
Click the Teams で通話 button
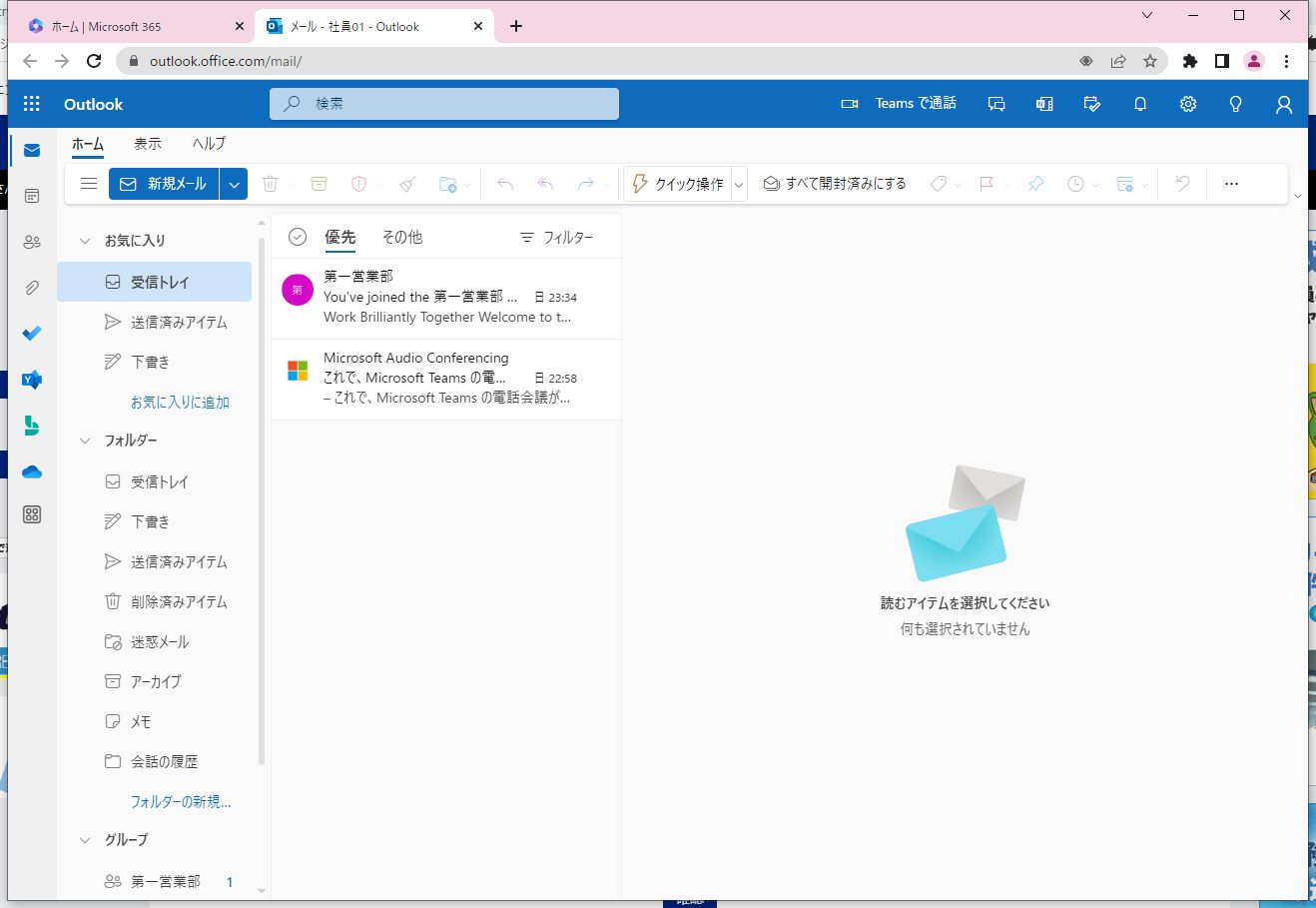pos(899,104)
